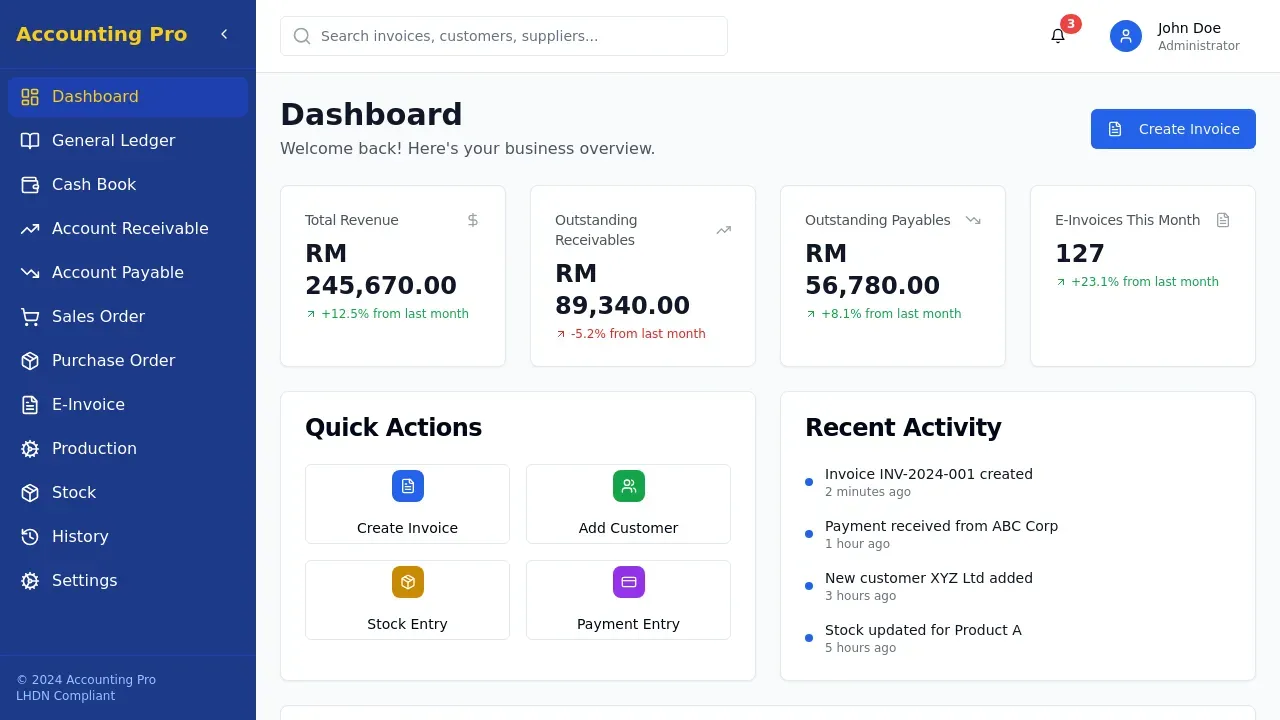
Task: Click the E-Invoices This Month document icon
Action: point(1222,220)
